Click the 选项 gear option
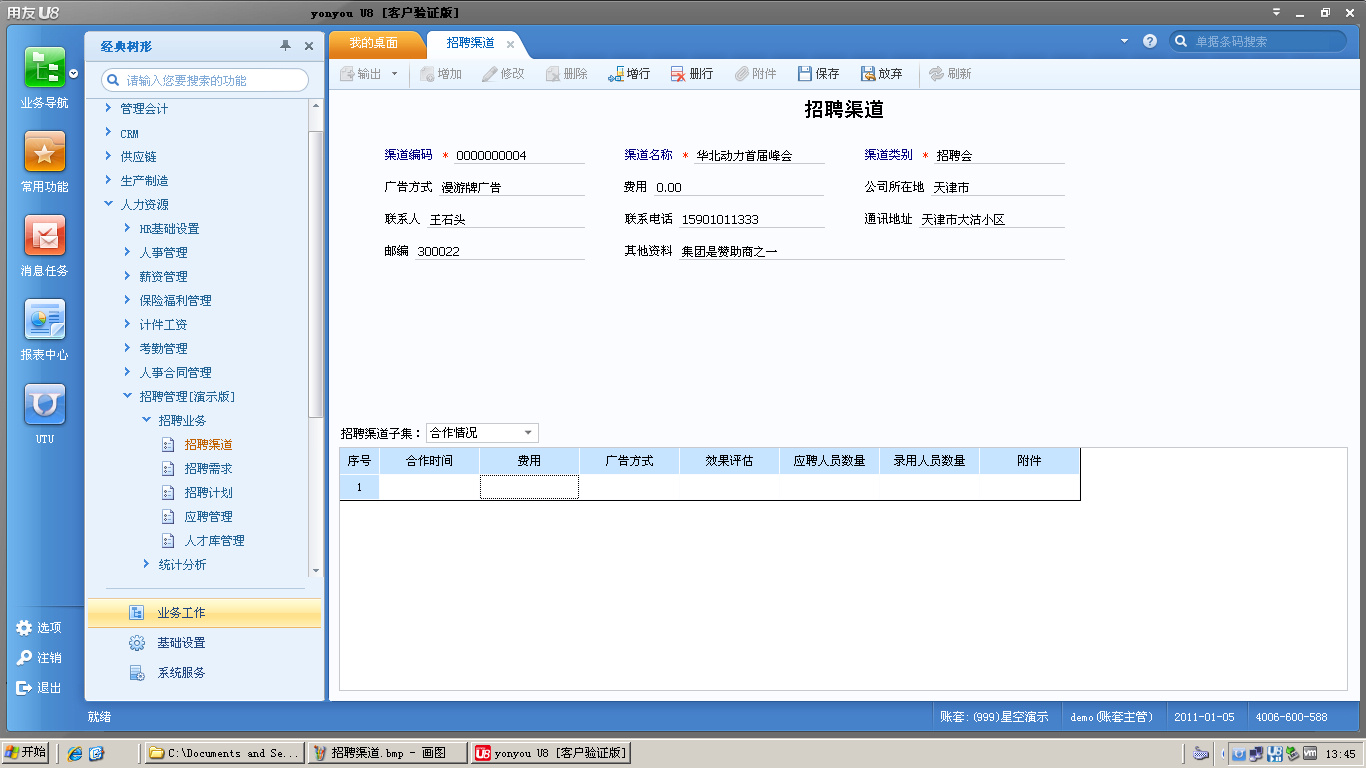The height and width of the screenshot is (768, 1366). [x=38, y=628]
